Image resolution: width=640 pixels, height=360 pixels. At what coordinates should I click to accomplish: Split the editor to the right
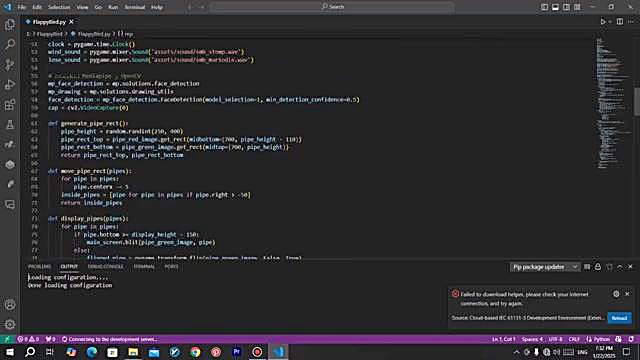[620, 22]
